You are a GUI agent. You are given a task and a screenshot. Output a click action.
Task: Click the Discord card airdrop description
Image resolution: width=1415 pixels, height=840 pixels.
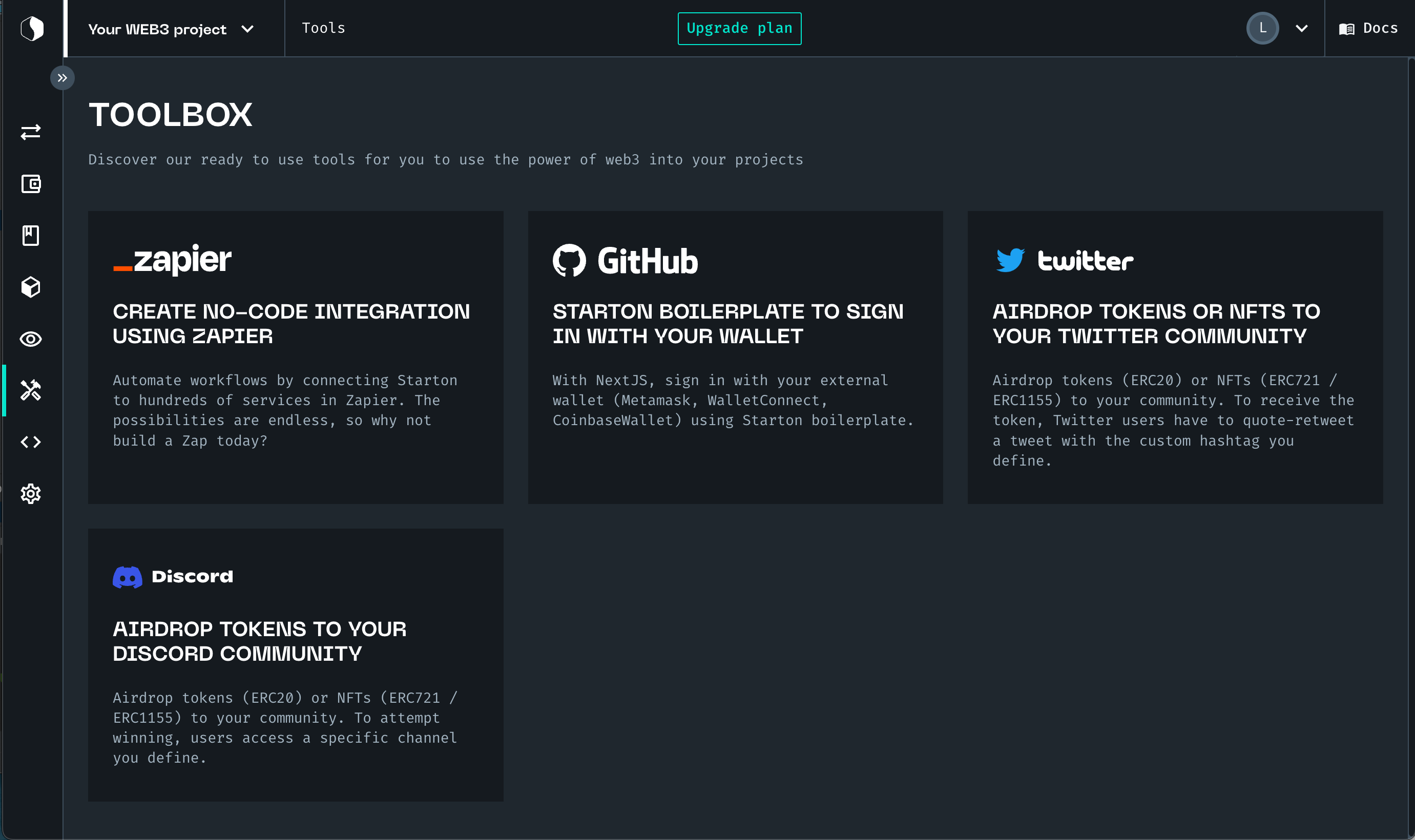(x=285, y=728)
